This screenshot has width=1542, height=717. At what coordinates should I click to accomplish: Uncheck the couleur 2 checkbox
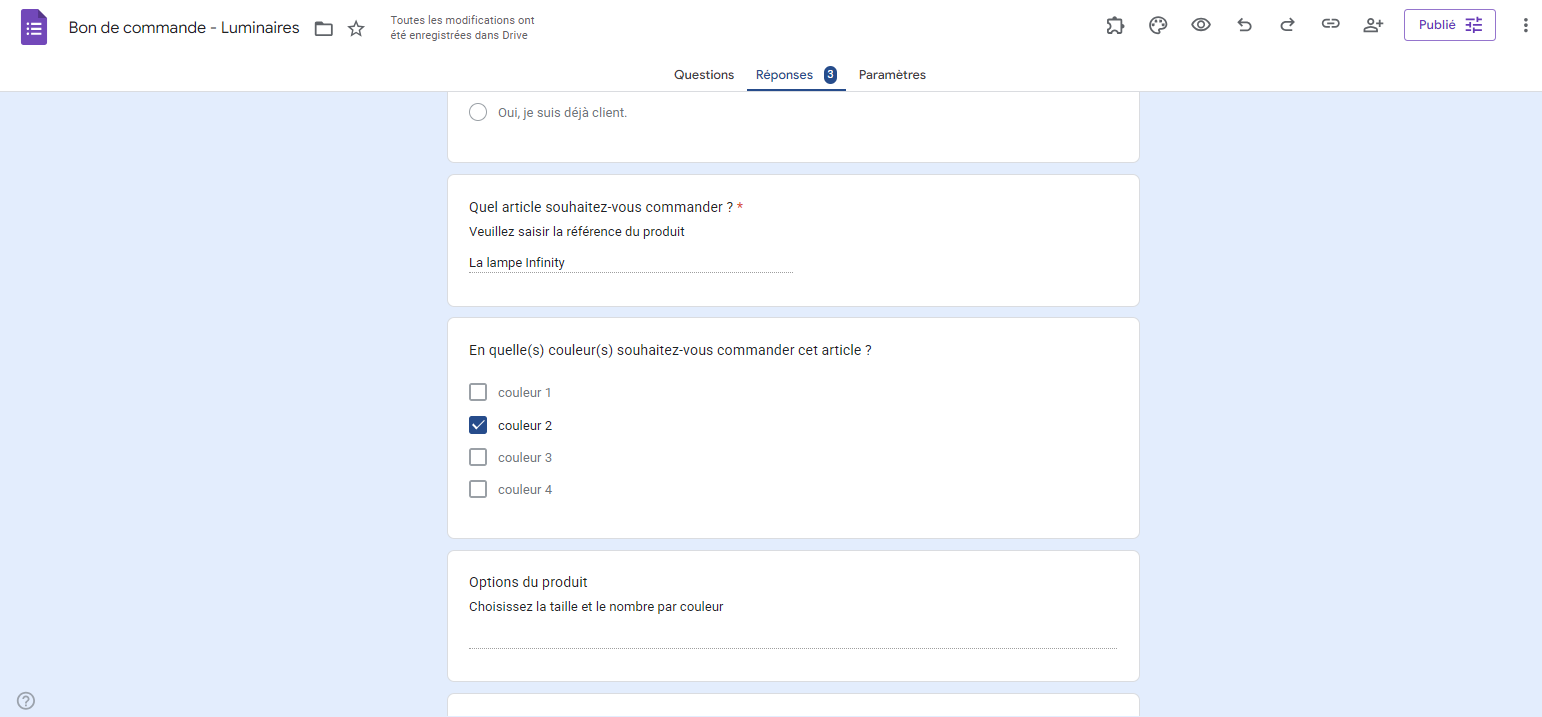pyautogui.click(x=478, y=425)
